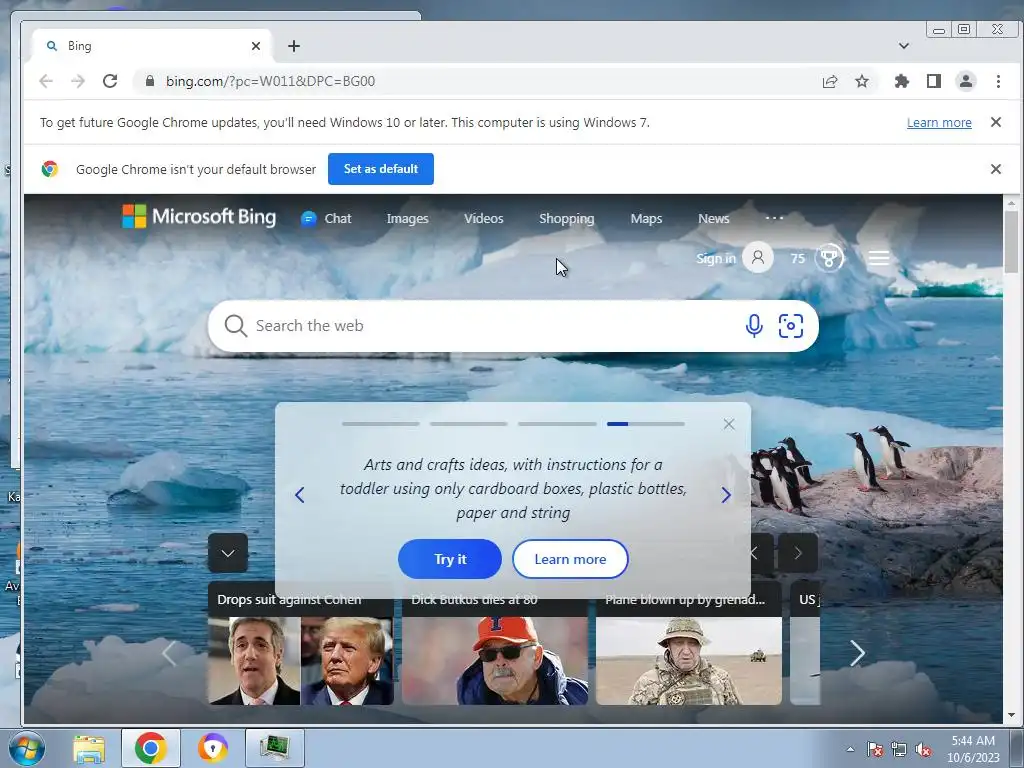This screenshot has width=1024, height=768.
Task: Start voice search with microphone icon
Action: click(x=754, y=326)
